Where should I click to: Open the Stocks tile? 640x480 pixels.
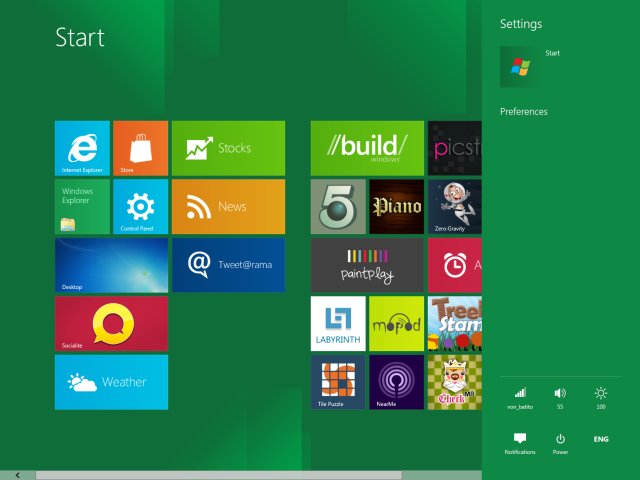228,148
